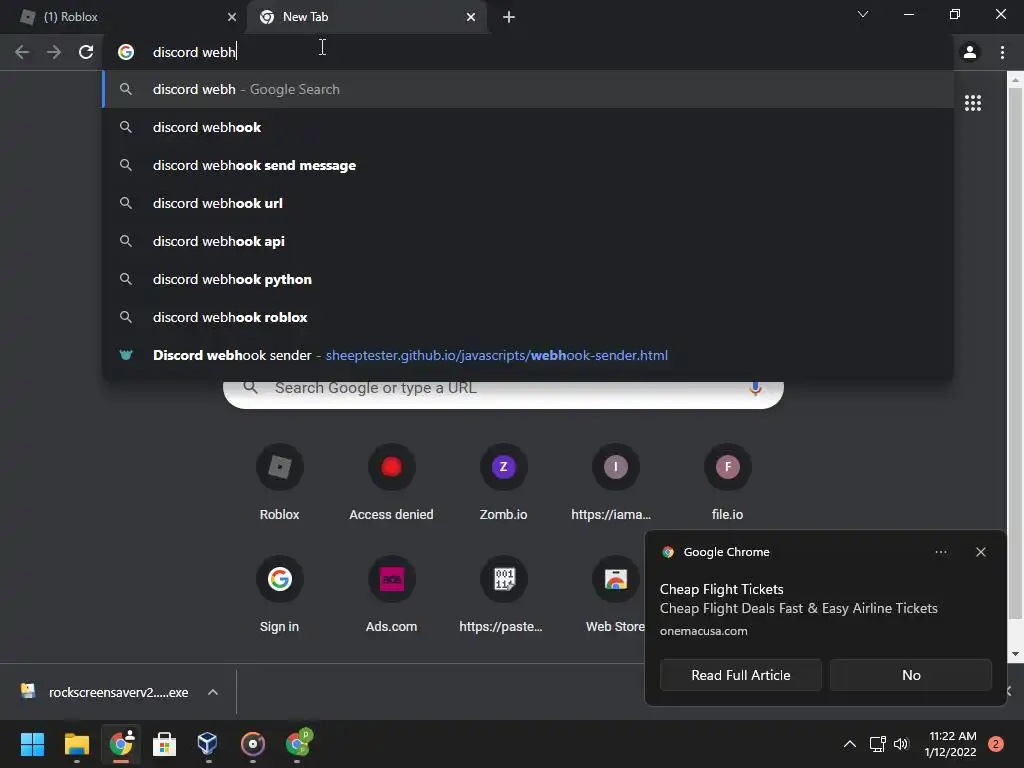
Task: Expand options for rockscreensaverv2 download
Action: click(x=213, y=692)
